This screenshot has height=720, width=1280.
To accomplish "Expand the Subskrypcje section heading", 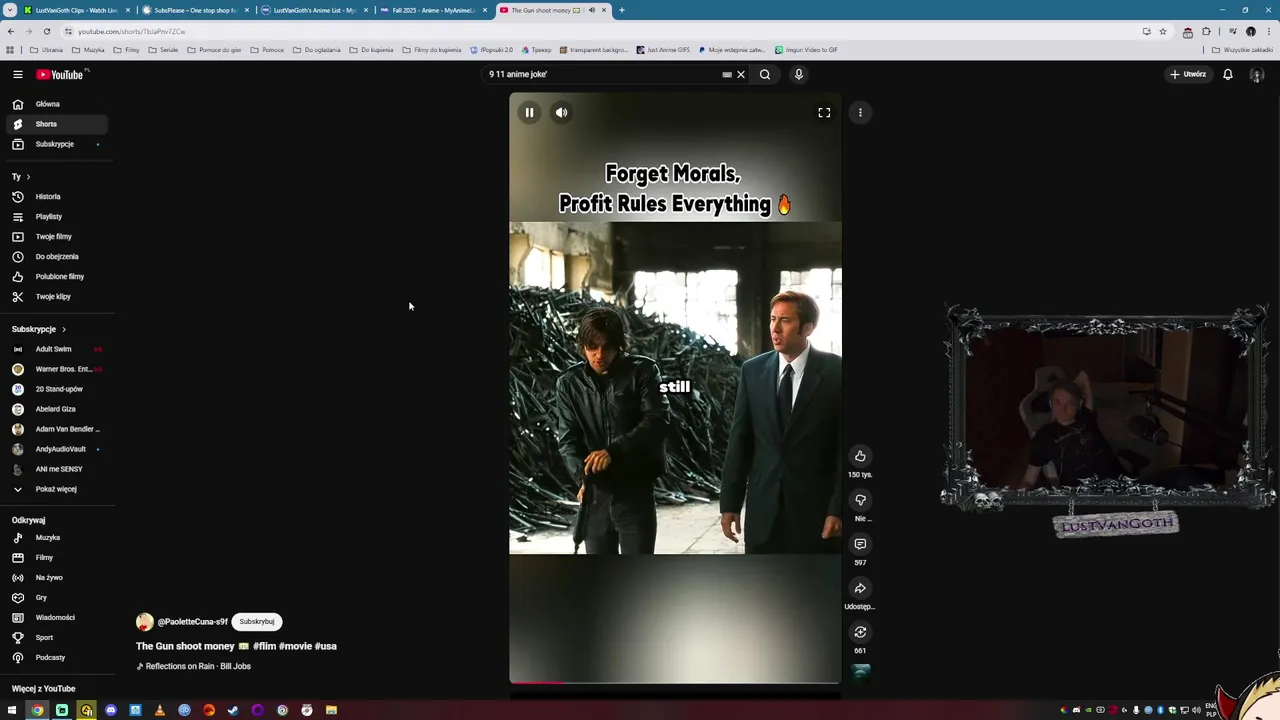I will pos(39,329).
